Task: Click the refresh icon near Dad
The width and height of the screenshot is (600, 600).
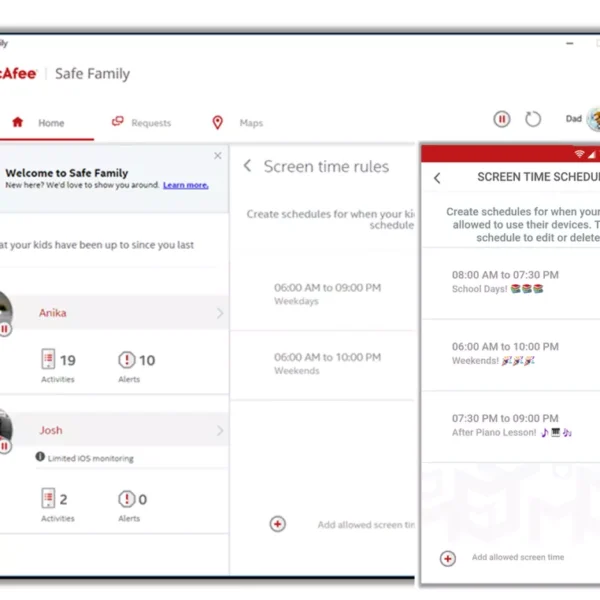Action: click(x=533, y=120)
